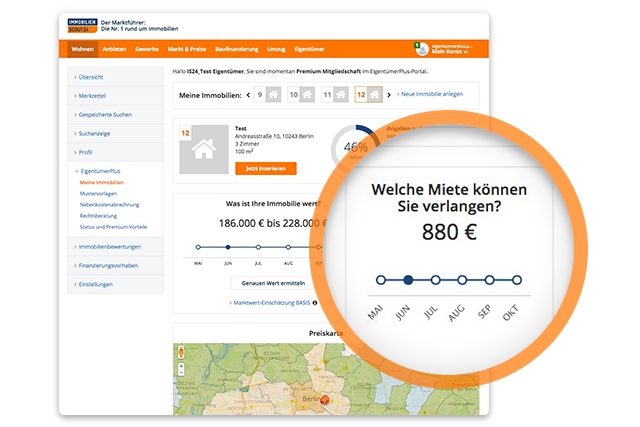Screen dimensions: 640x427
Task: Switch to the Markt & Preise tab
Action: point(186,48)
